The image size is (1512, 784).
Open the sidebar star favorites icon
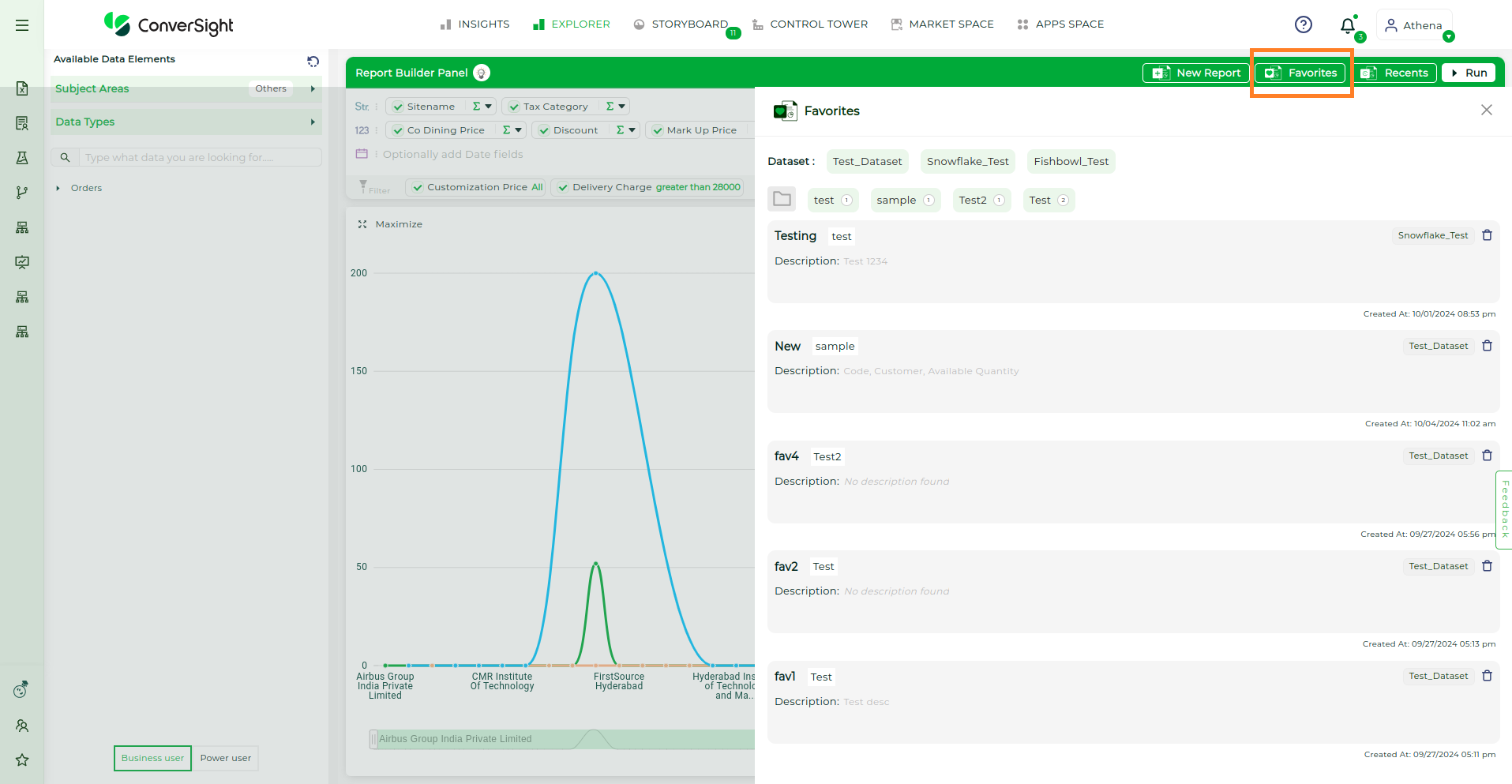[22, 760]
